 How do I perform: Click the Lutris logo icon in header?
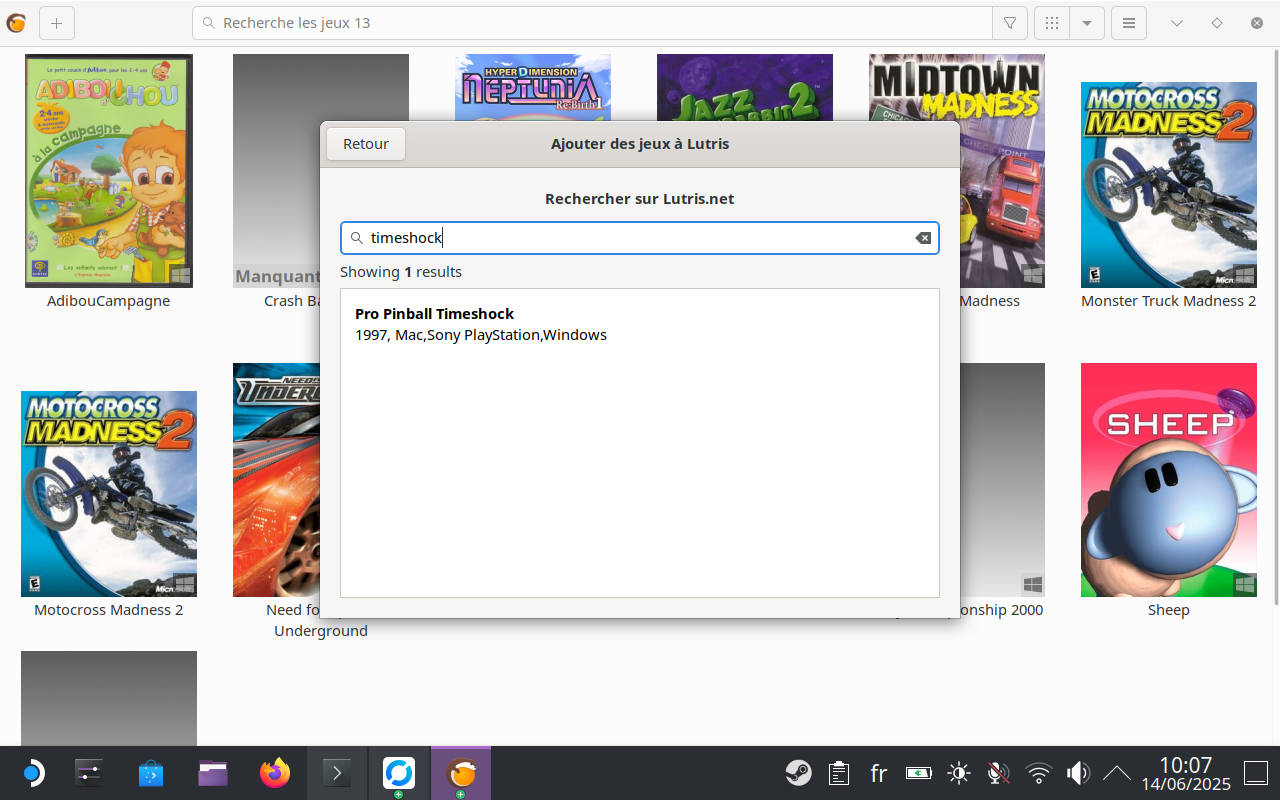[16, 23]
